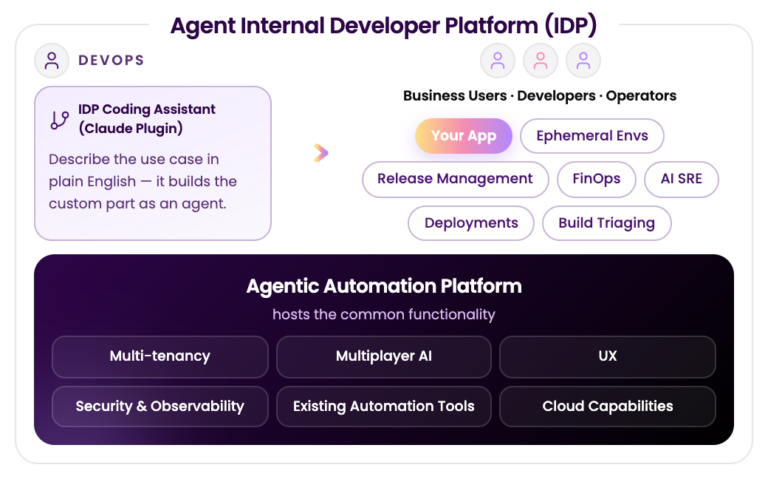Click the 'Describe the use case' description text
This screenshot has width=768, height=479.
pos(143,182)
